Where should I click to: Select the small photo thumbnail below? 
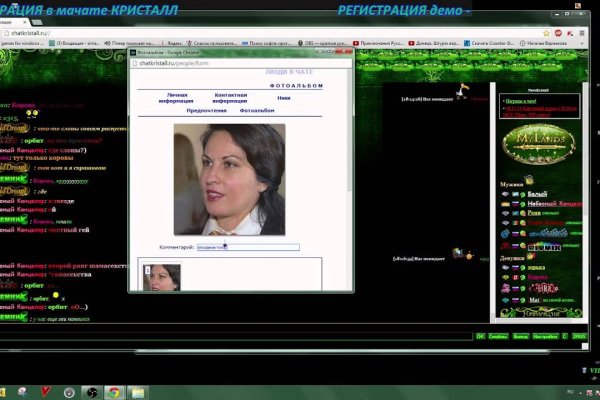[x=163, y=277]
